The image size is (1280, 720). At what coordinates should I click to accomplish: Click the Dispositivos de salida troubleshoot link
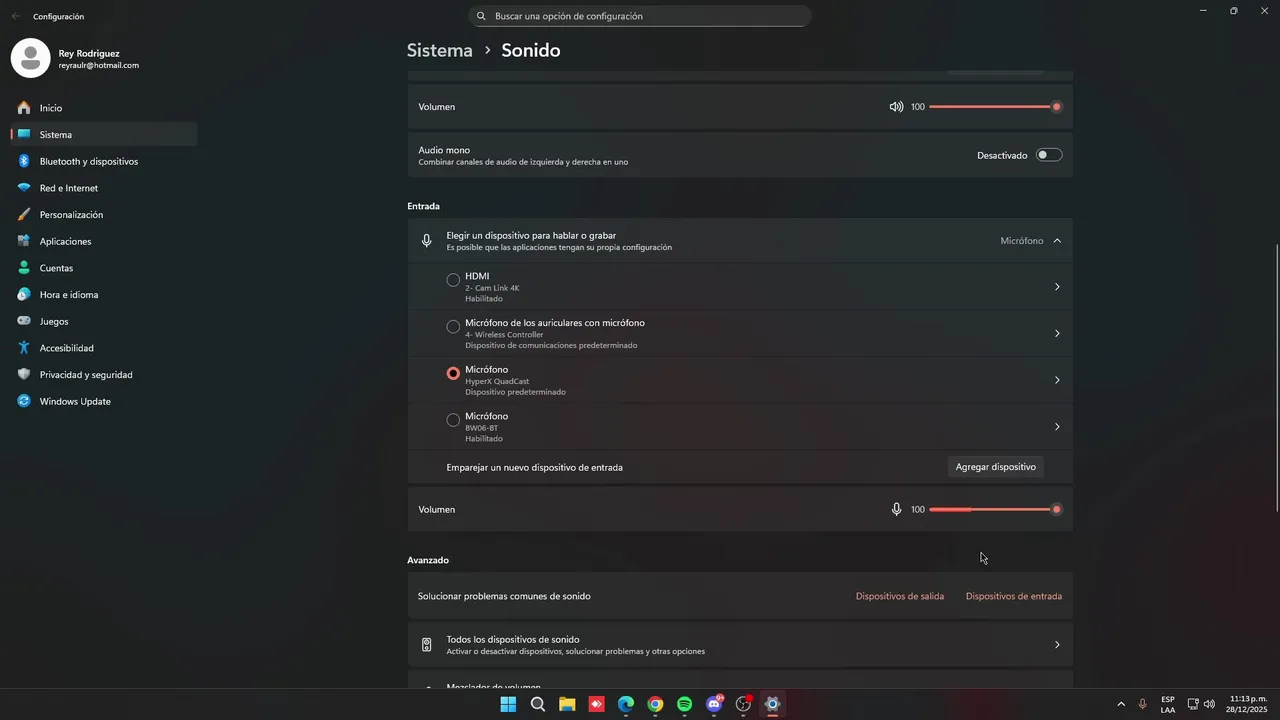pos(900,596)
